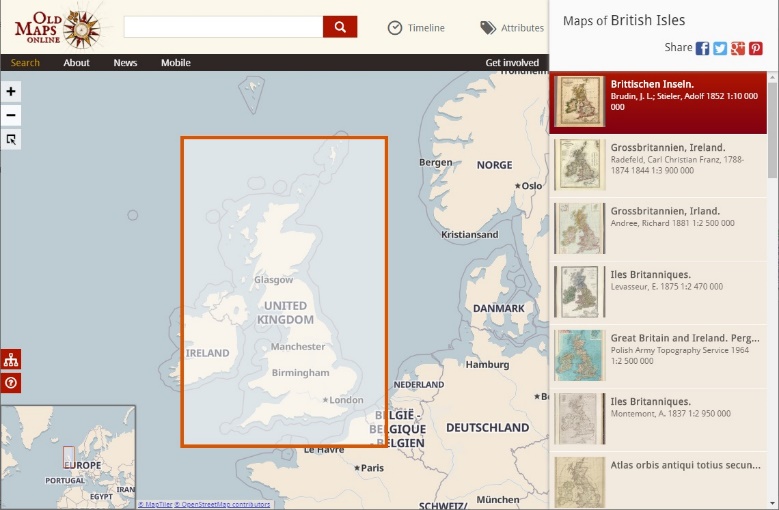Share on Facebook
Viewport: 779px width, 510px height.
click(x=702, y=48)
